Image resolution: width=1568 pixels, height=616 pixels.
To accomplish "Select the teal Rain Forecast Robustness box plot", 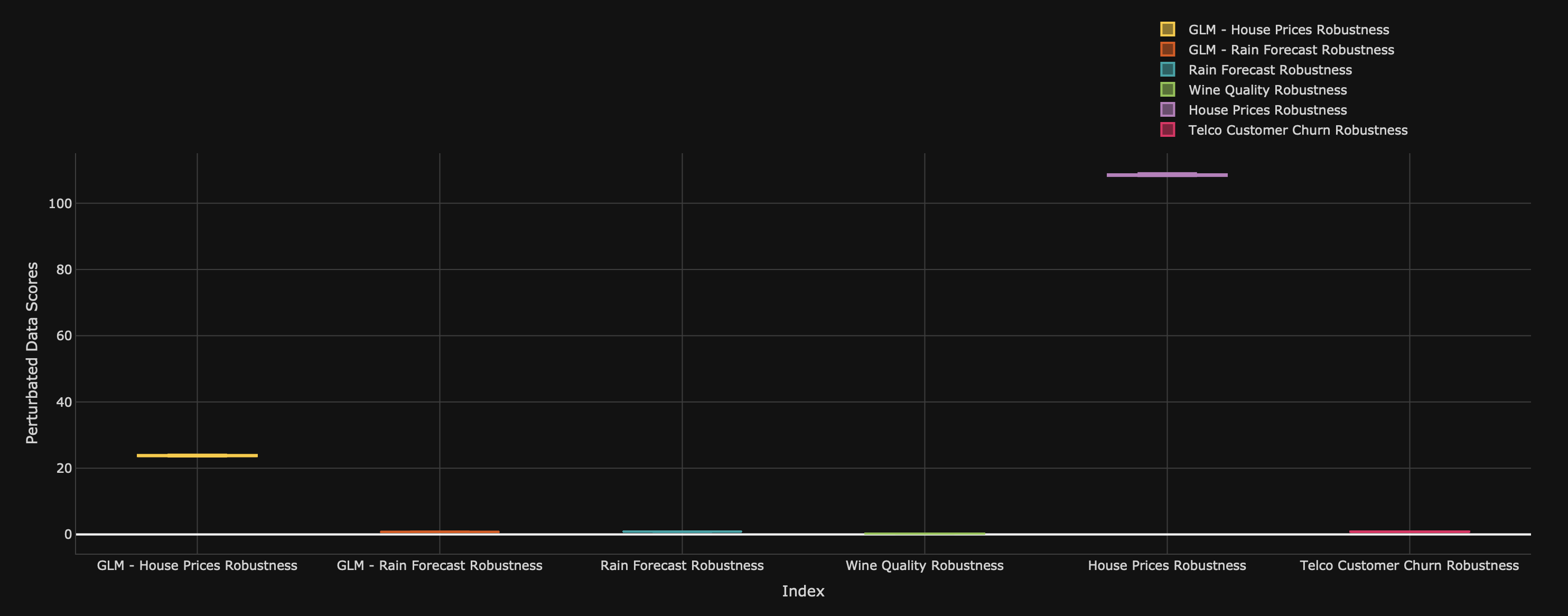I will pos(683,531).
